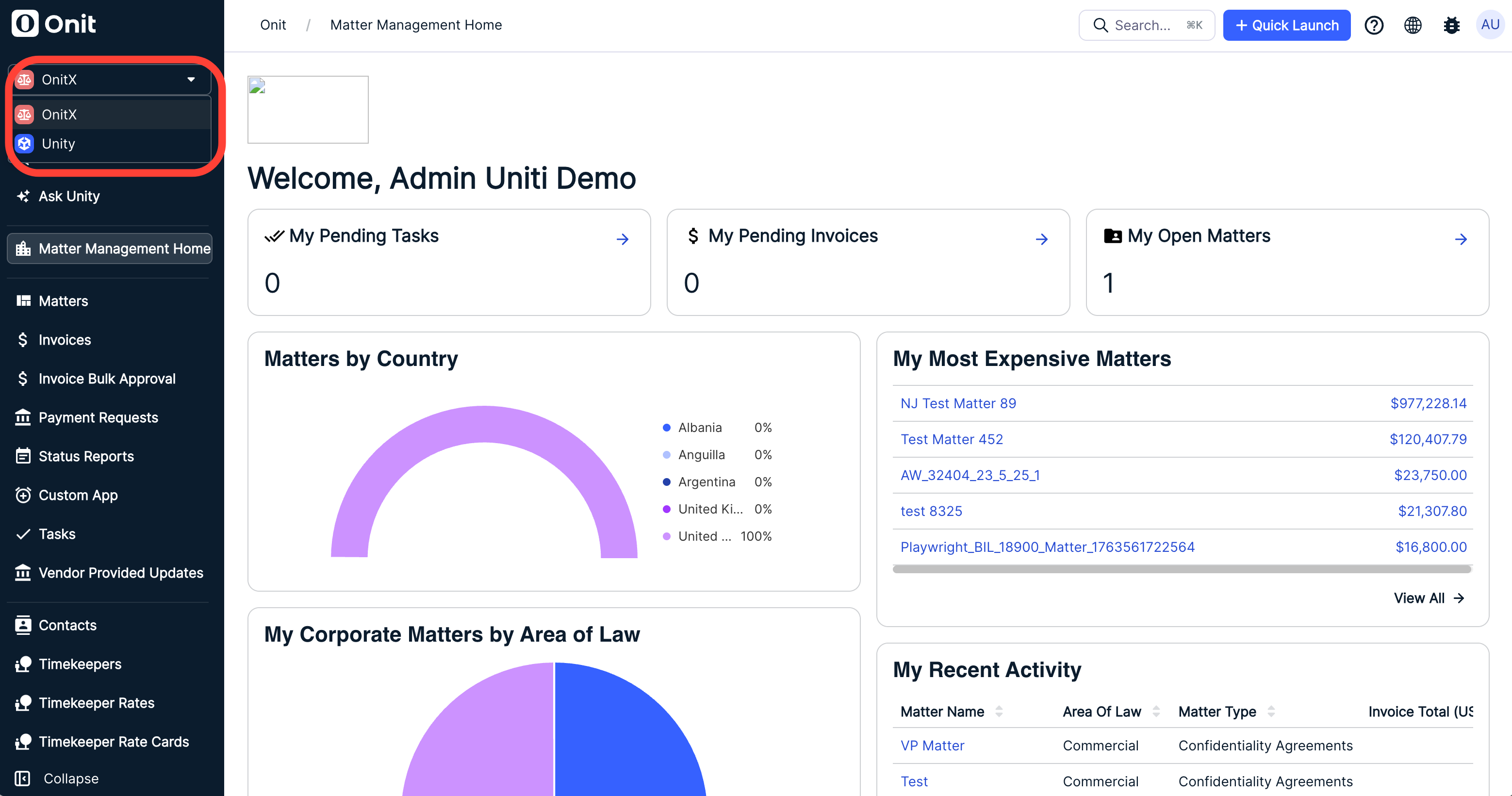Open NJ Test Matter 89 link
The height and width of the screenshot is (796, 1512).
click(958, 403)
